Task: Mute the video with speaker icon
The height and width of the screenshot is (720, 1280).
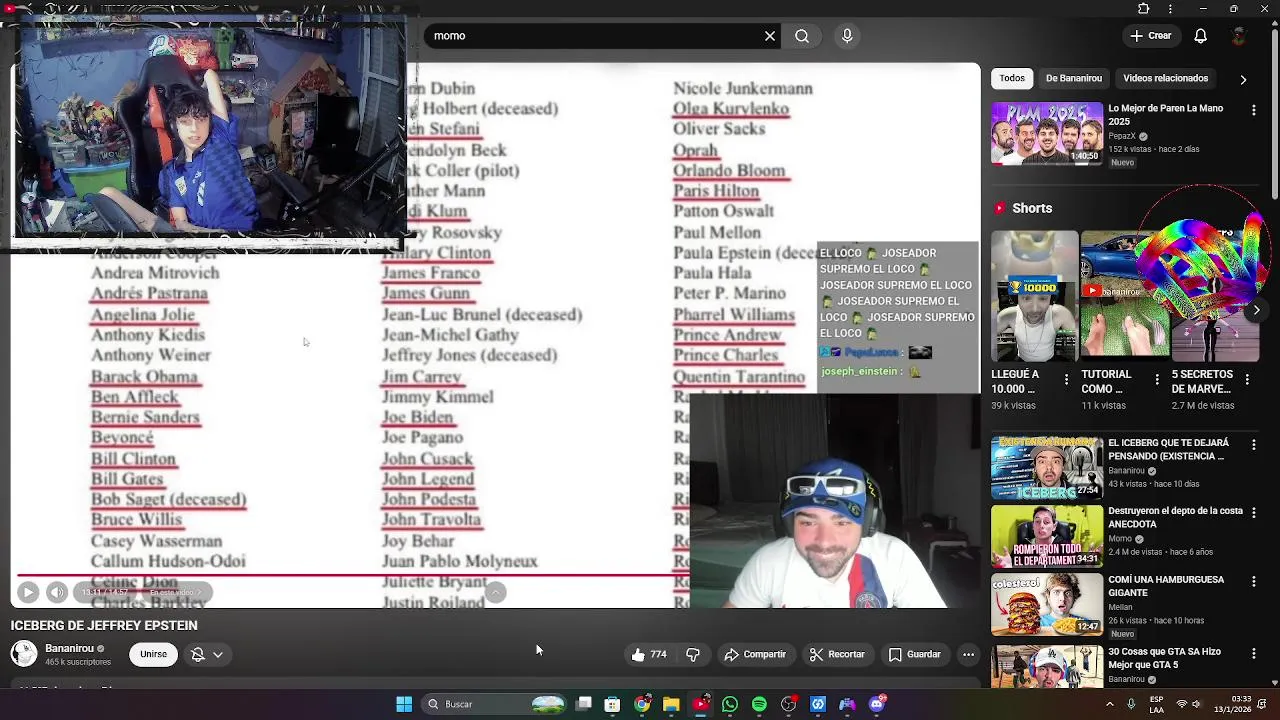Action: click(57, 592)
